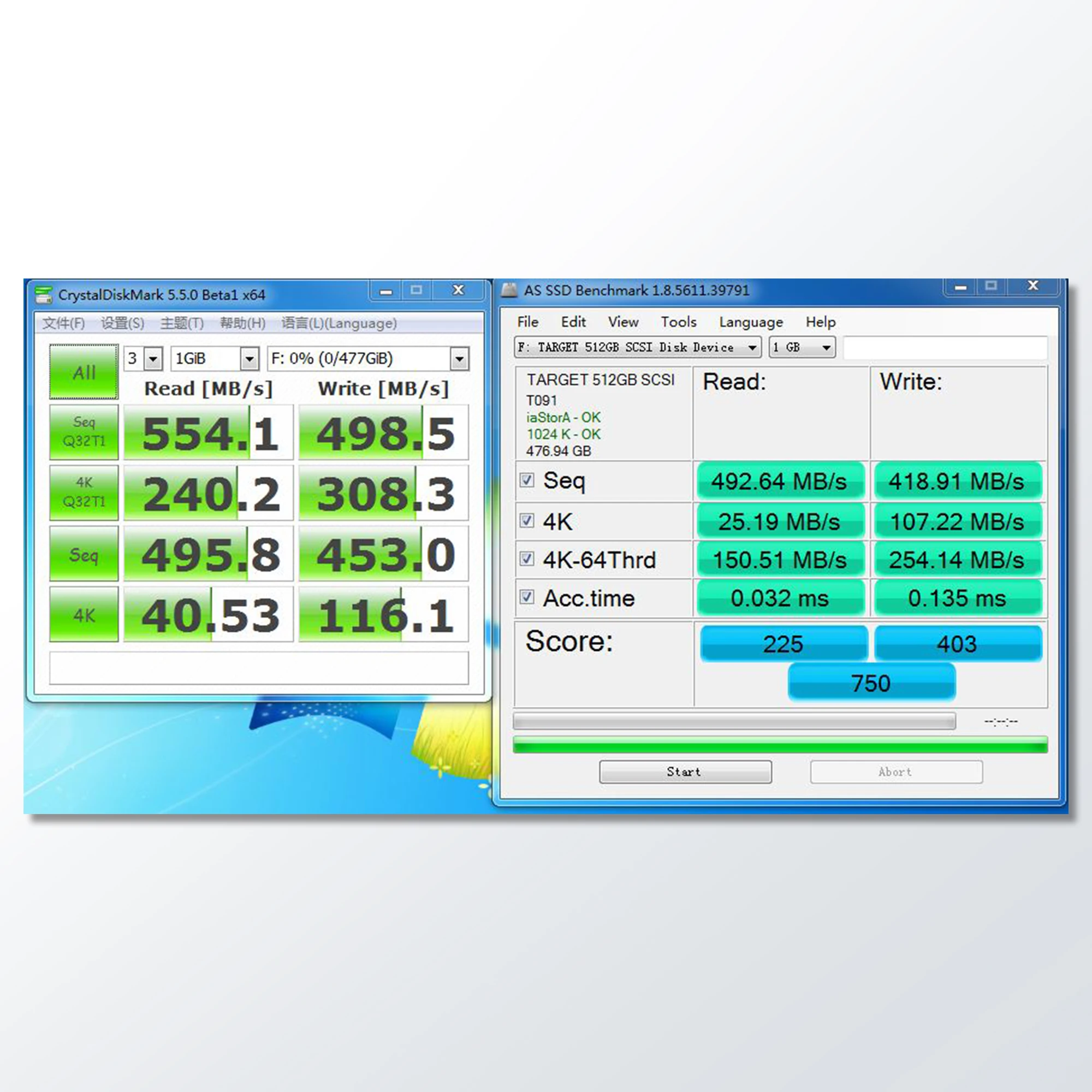Start the plain 4K test in CrystalDiskMark
The height and width of the screenshot is (1092, 1092).
coord(84,614)
